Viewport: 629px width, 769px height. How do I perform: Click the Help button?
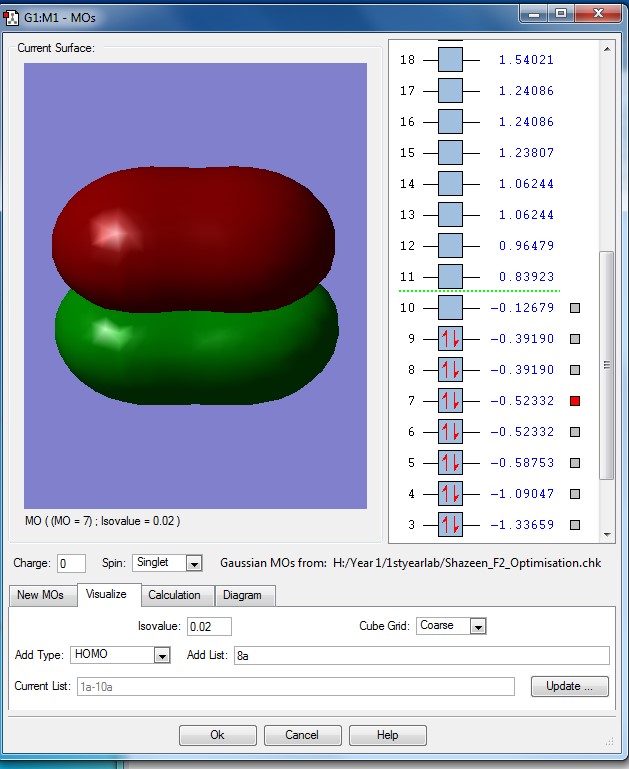[388, 735]
